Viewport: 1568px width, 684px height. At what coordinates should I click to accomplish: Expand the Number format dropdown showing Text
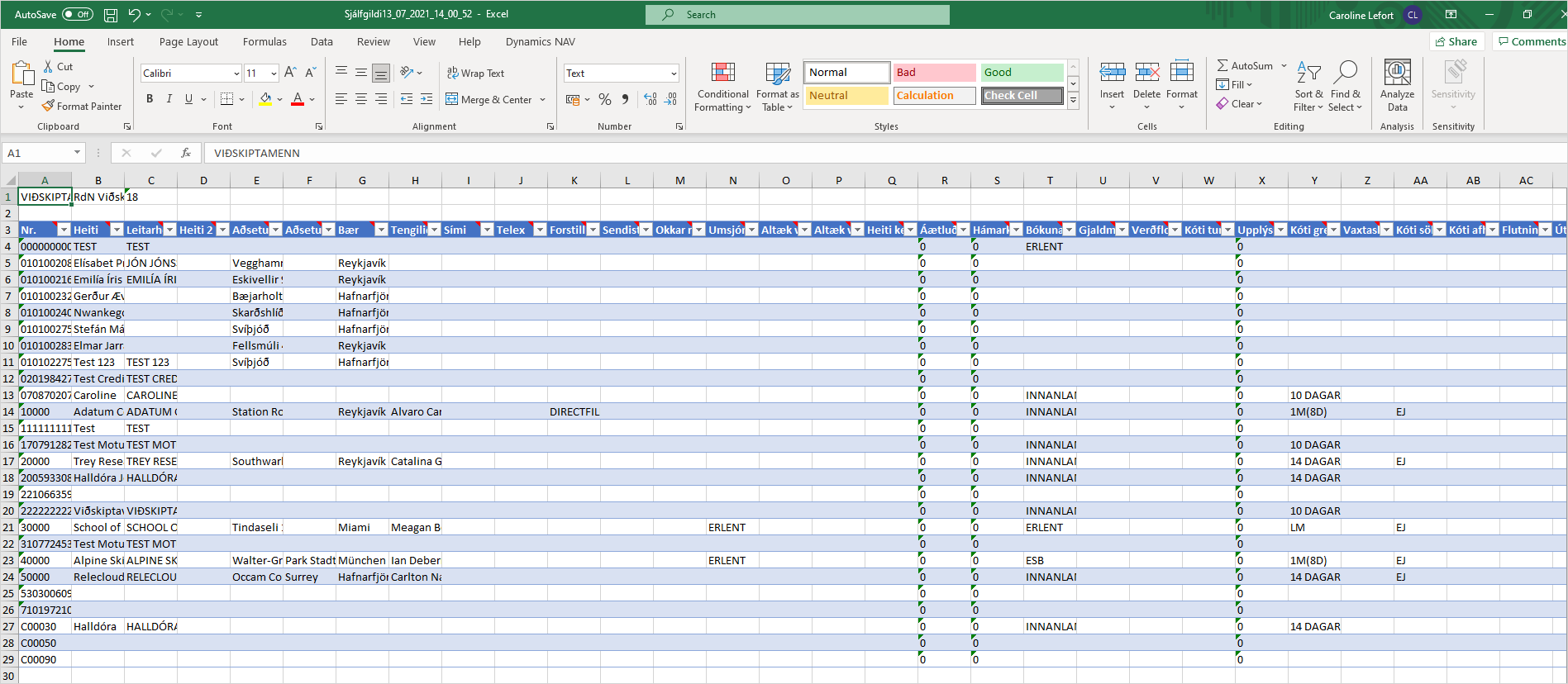point(674,74)
